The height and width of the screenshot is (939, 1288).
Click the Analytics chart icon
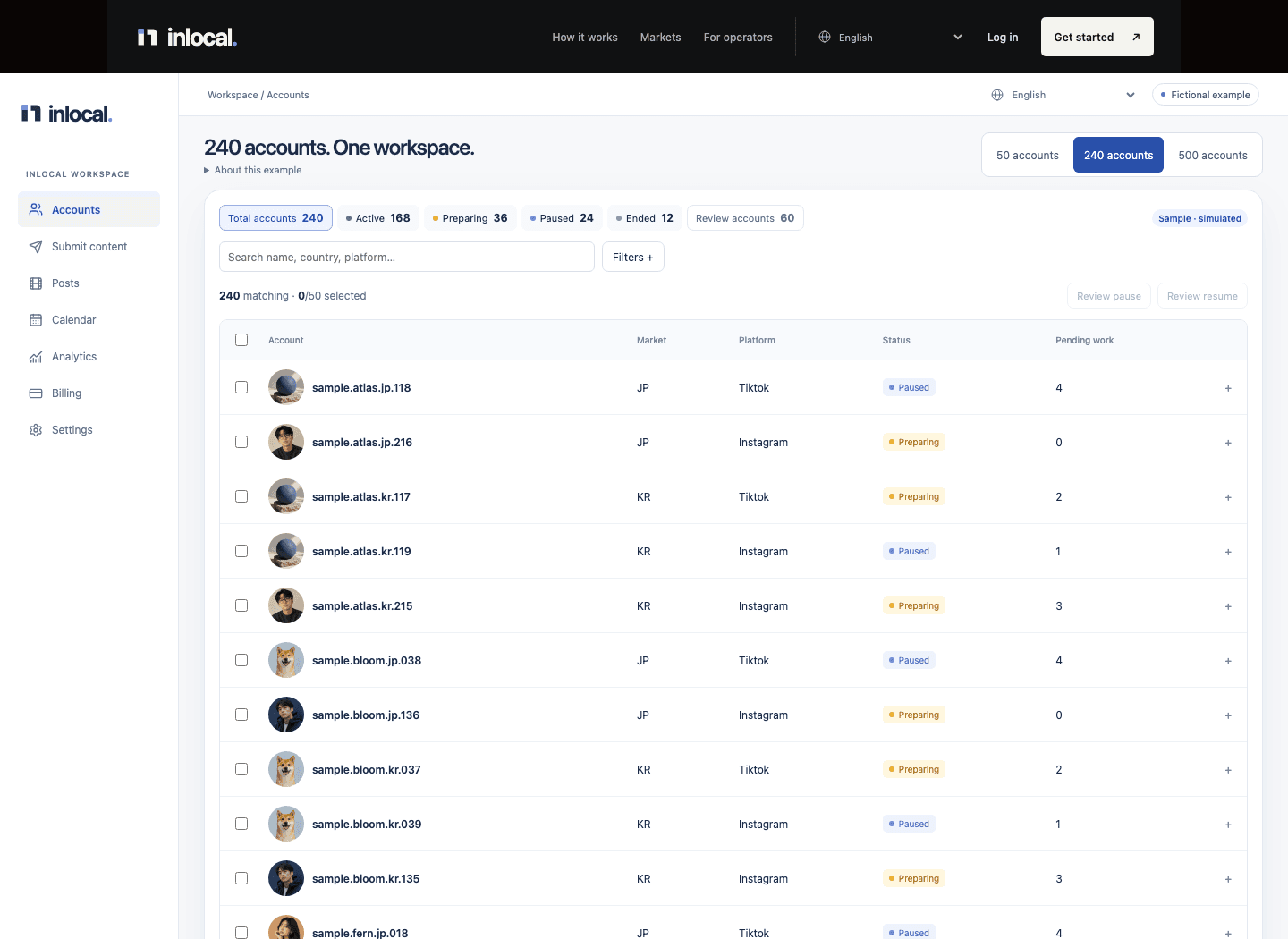[x=36, y=357]
